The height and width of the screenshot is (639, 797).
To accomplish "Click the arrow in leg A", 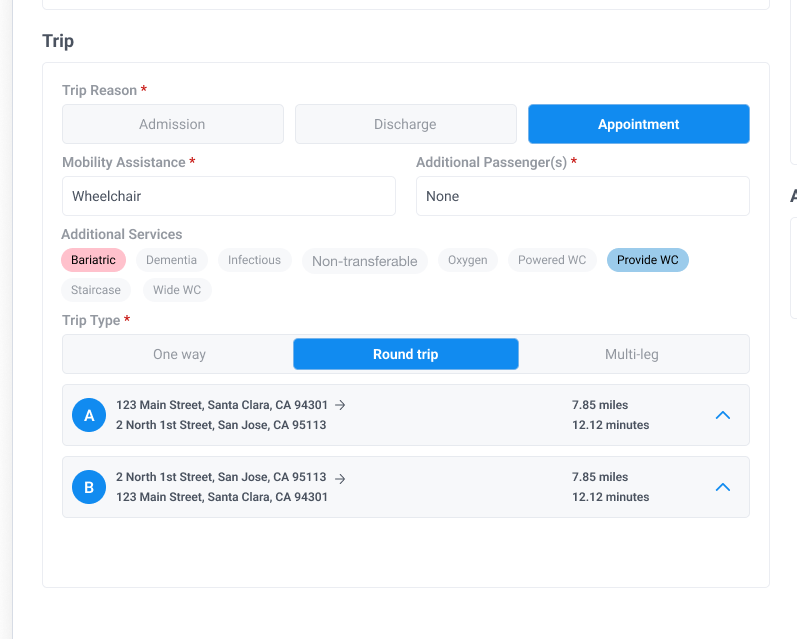I will tap(340, 405).
